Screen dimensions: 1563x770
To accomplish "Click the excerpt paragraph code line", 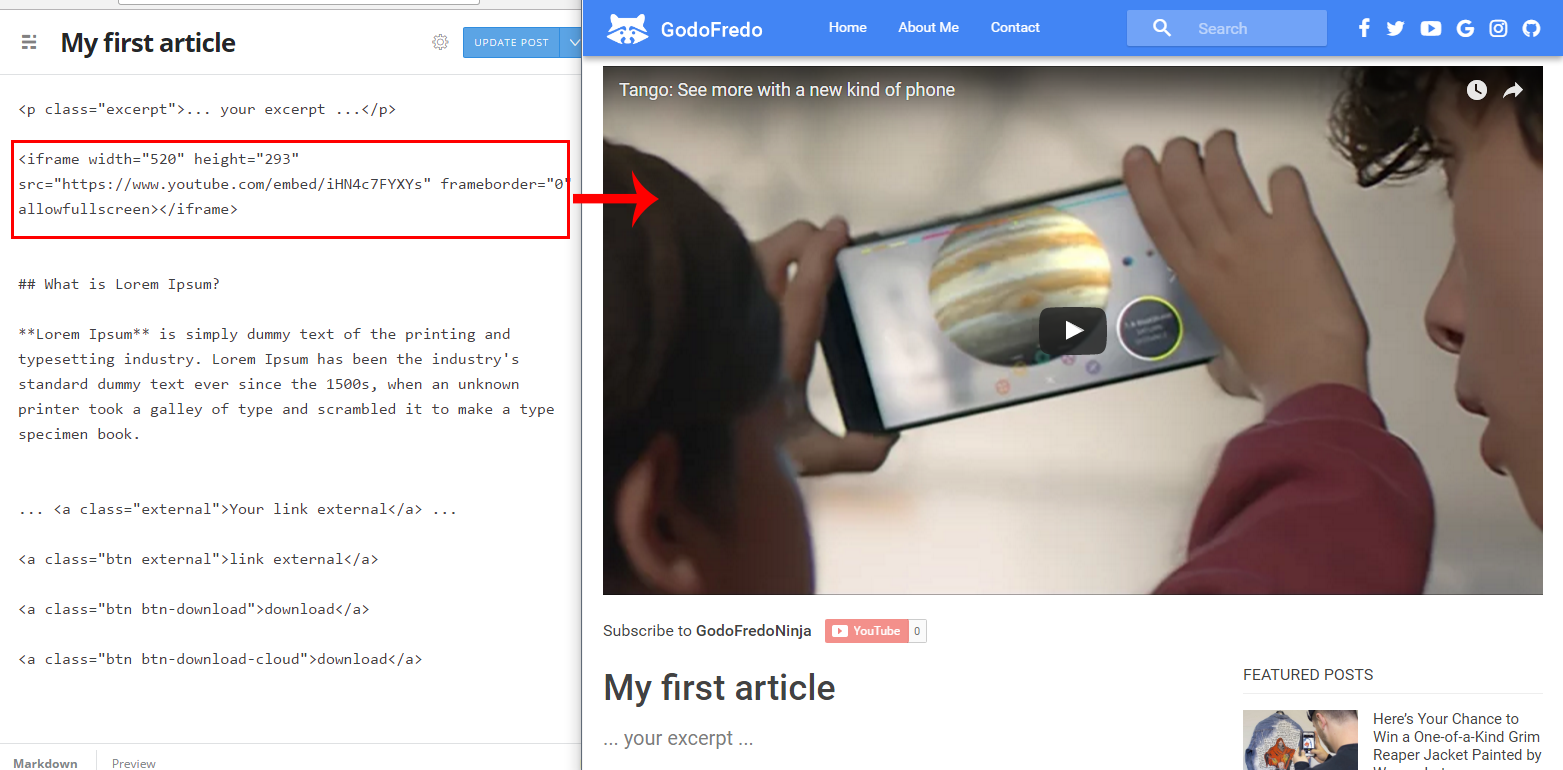I will pos(207,109).
